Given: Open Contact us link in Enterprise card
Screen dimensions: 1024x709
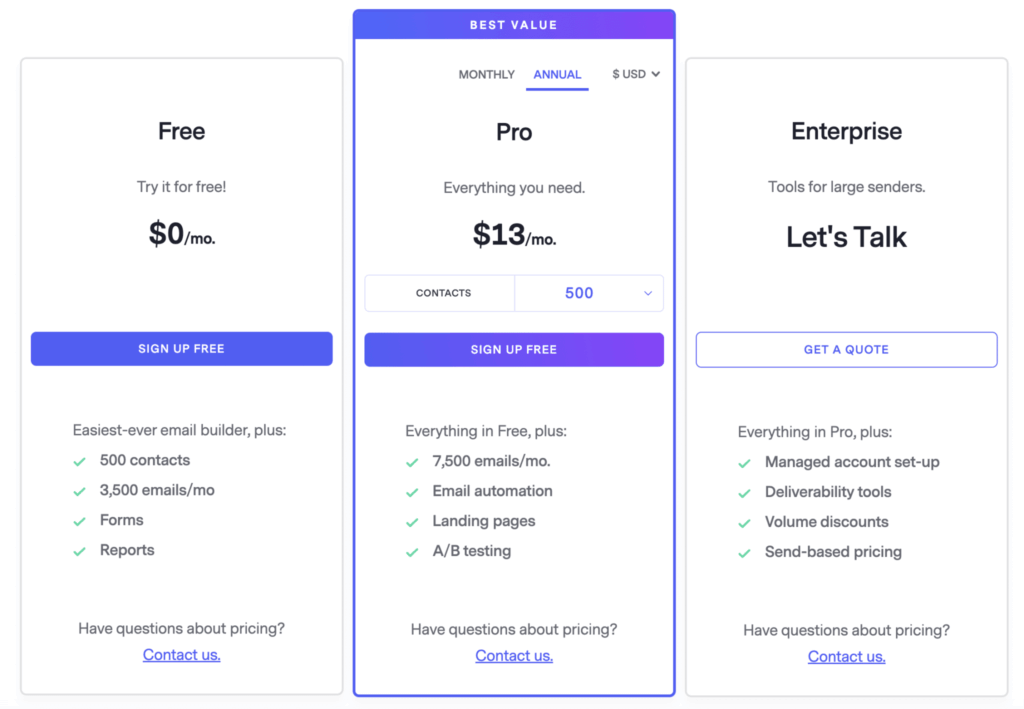Looking at the screenshot, I should coord(846,657).
